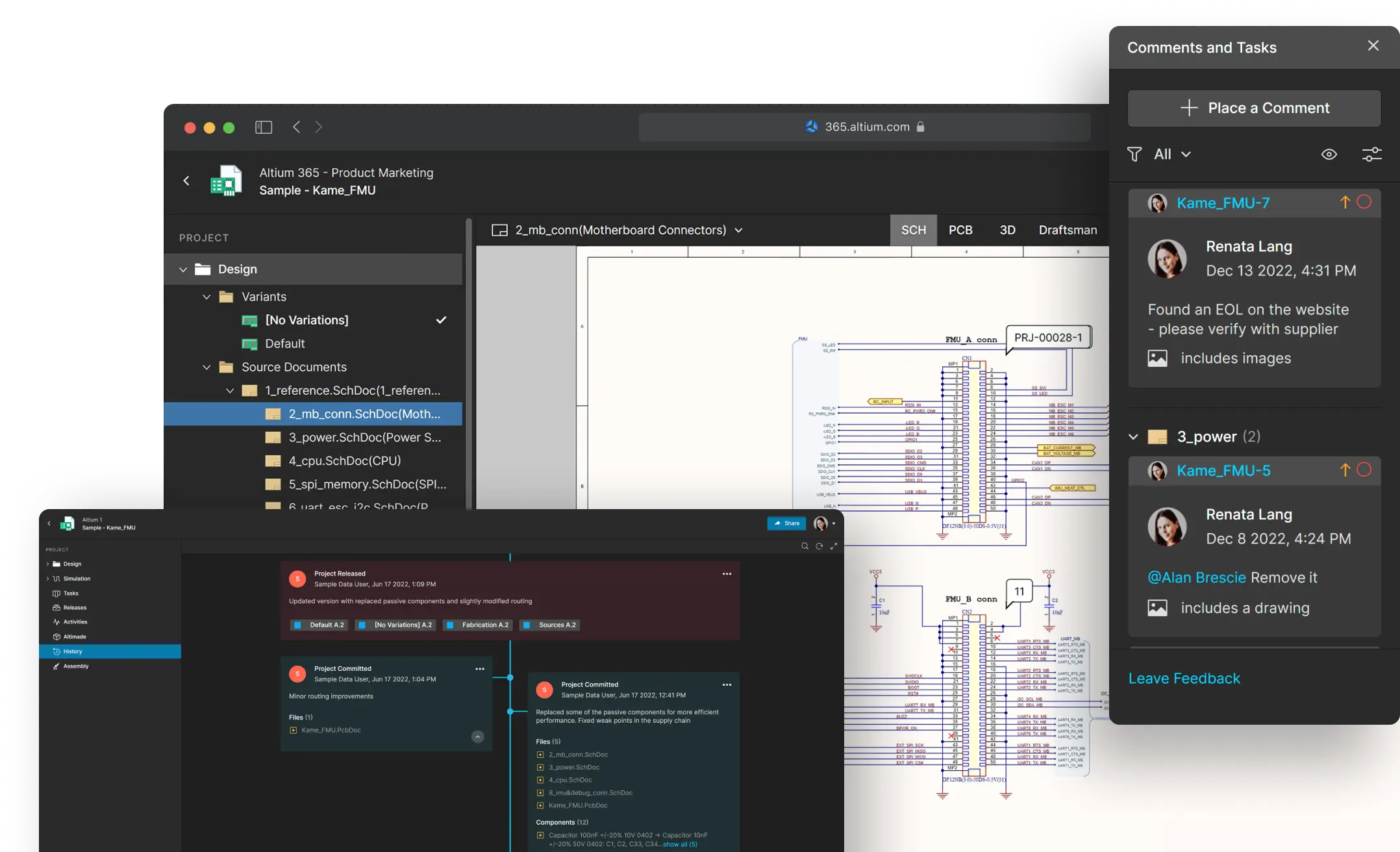Open the Kame_FMU-7 comment link
This screenshot has height=852, width=1400.
click(x=1223, y=203)
